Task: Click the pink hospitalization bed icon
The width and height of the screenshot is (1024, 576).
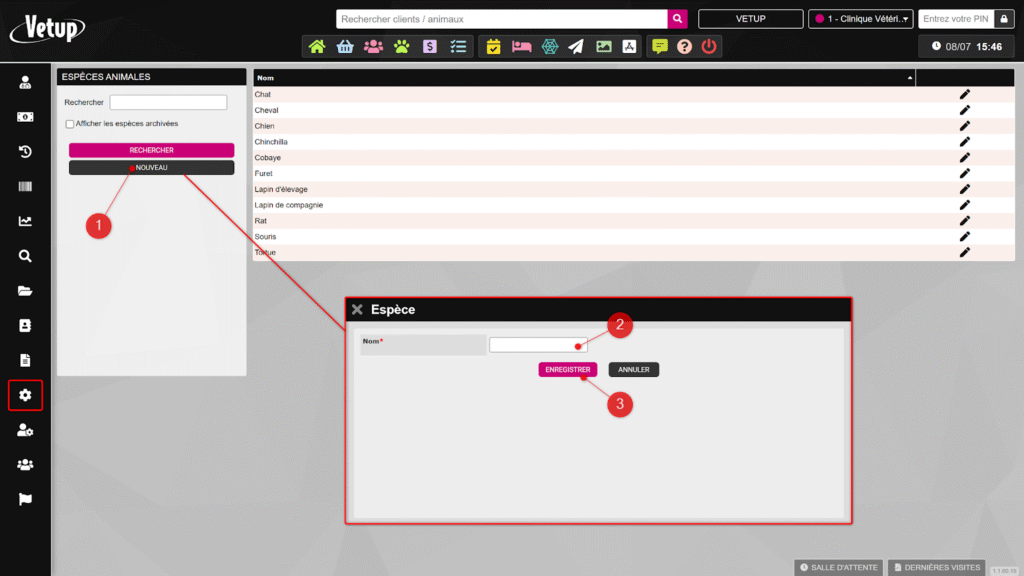Action: point(521,46)
